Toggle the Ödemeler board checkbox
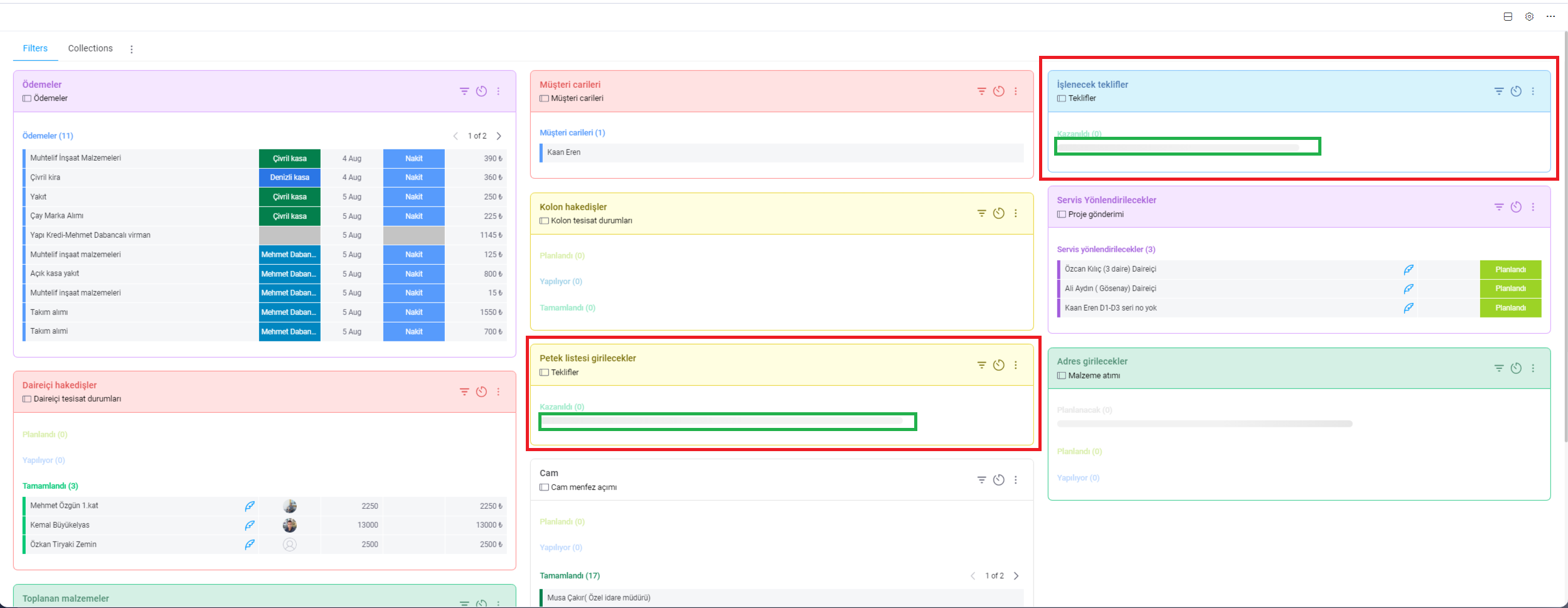Viewport: 1568px width, 608px height. [x=26, y=98]
